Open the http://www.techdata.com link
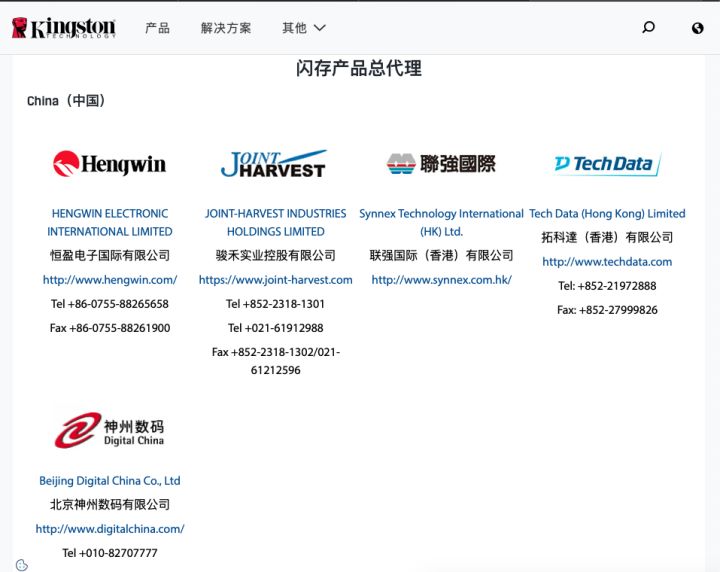Viewport: 720px width, 572px height. 607,262
